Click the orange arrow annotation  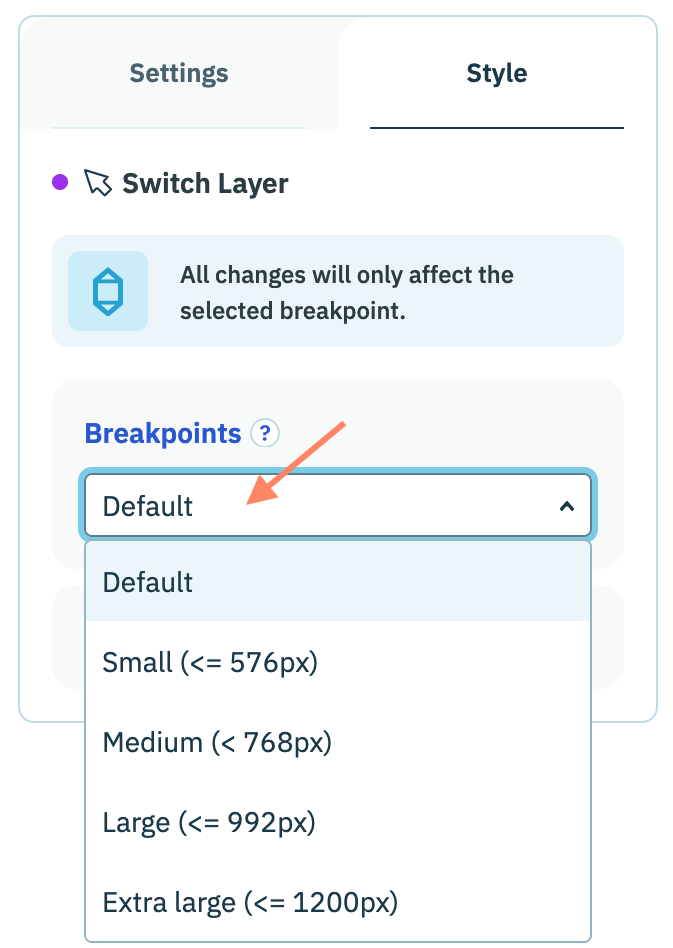coord(296,463)
